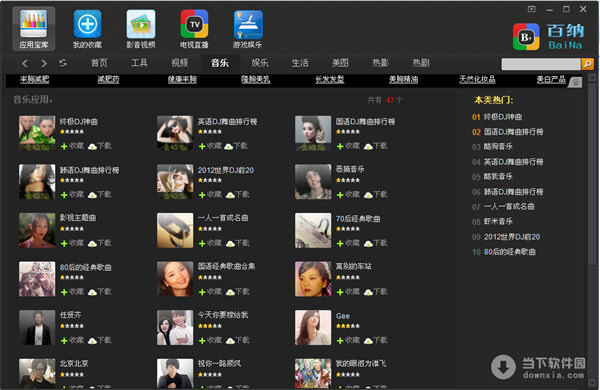
Task: Open the 美白产品 ad link
Action: click(551, 79)
